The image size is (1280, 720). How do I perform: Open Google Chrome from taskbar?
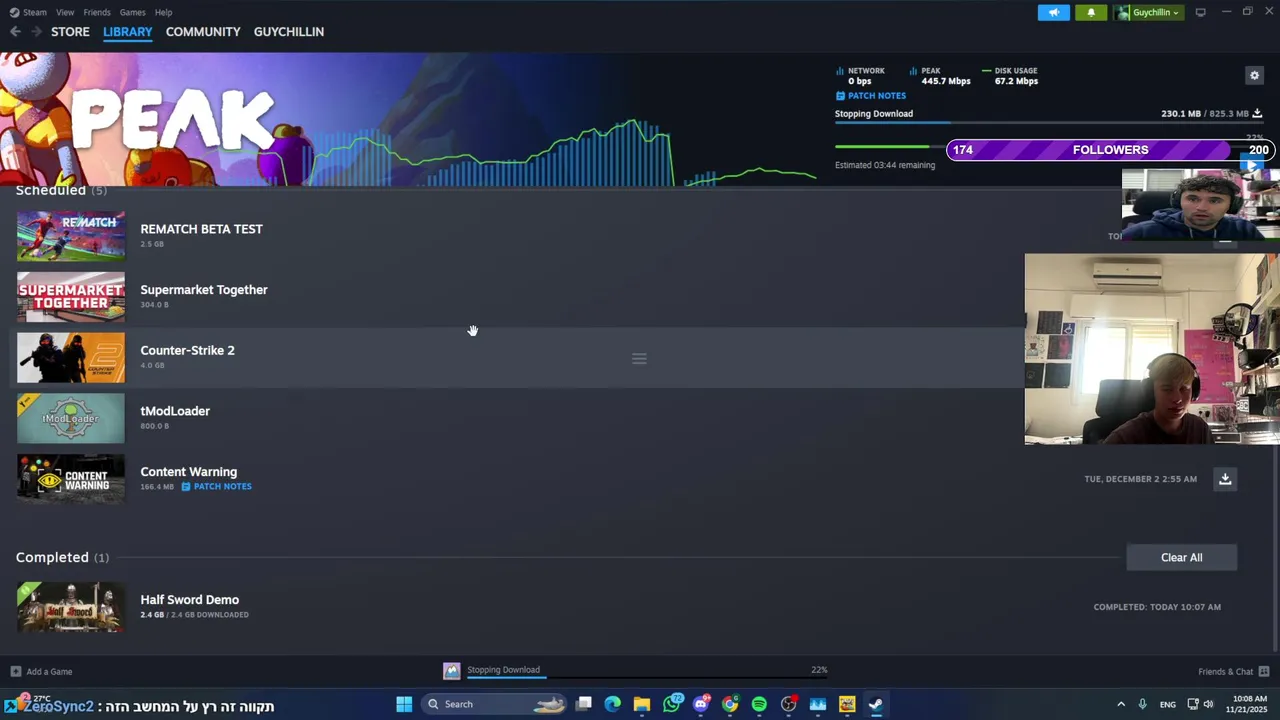tap(730, 704)
